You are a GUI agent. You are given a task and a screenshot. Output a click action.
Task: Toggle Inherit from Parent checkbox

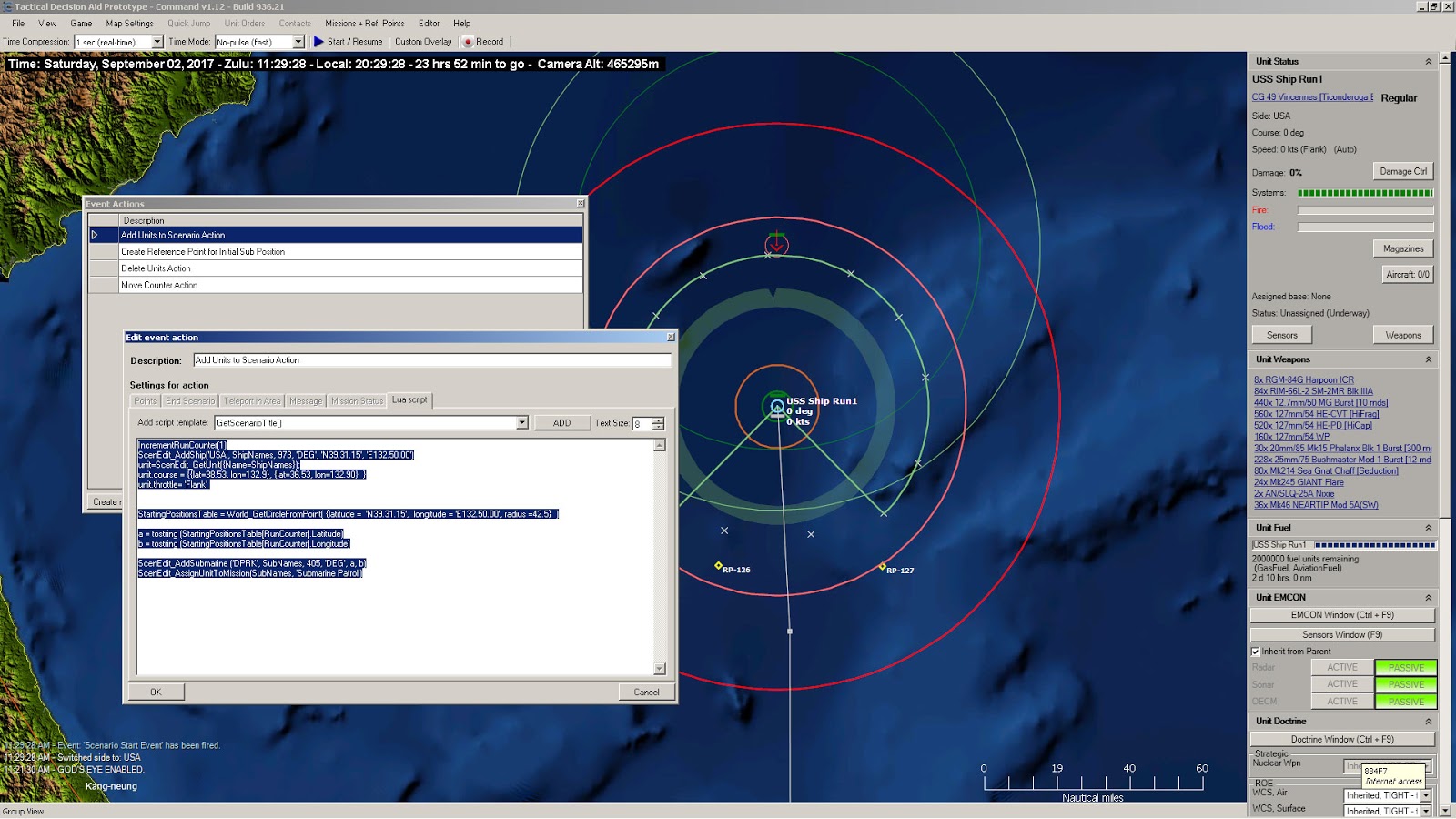click(1256, 652)
